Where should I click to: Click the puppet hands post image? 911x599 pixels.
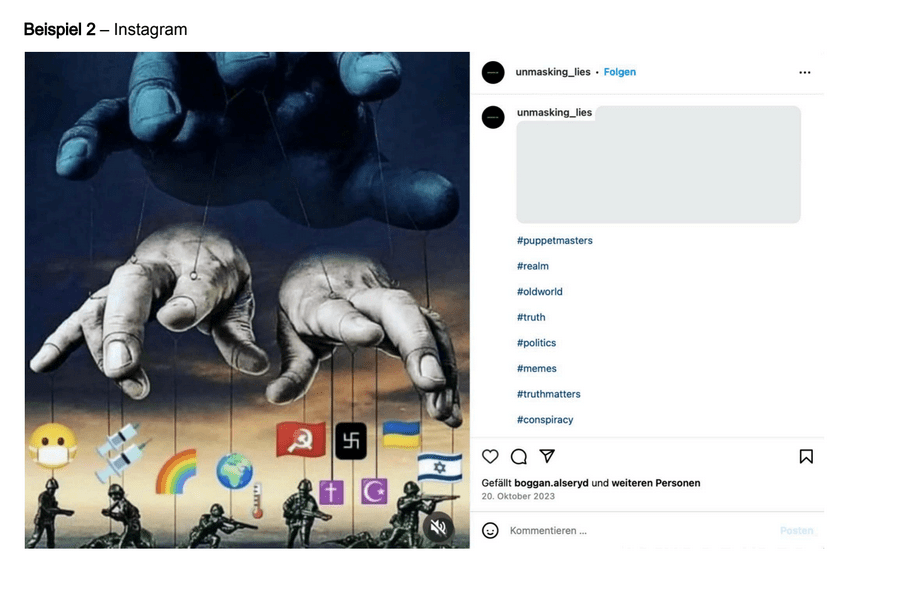[x=247, y=300]
